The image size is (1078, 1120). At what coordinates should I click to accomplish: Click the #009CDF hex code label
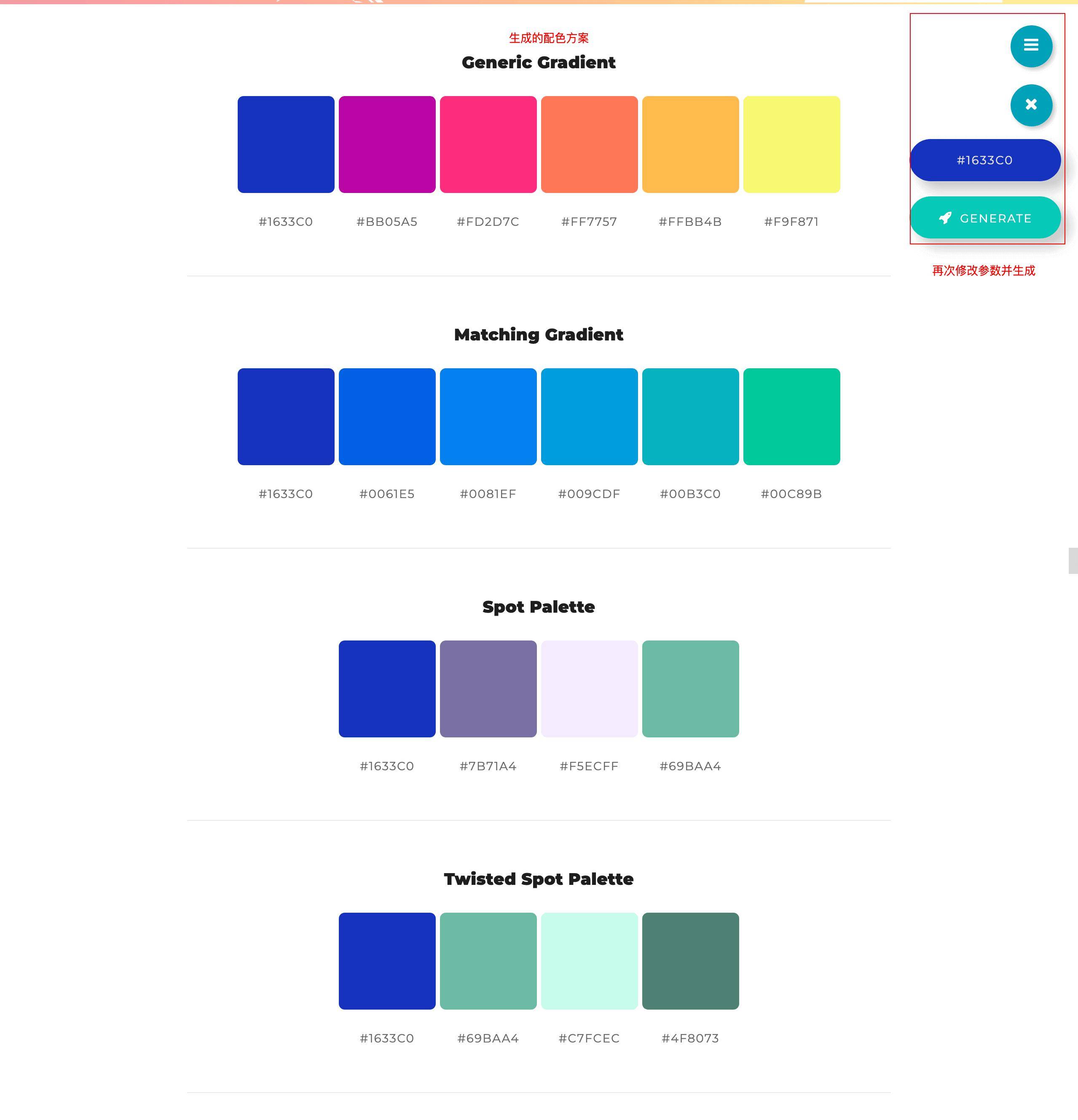tap(589, 494)
